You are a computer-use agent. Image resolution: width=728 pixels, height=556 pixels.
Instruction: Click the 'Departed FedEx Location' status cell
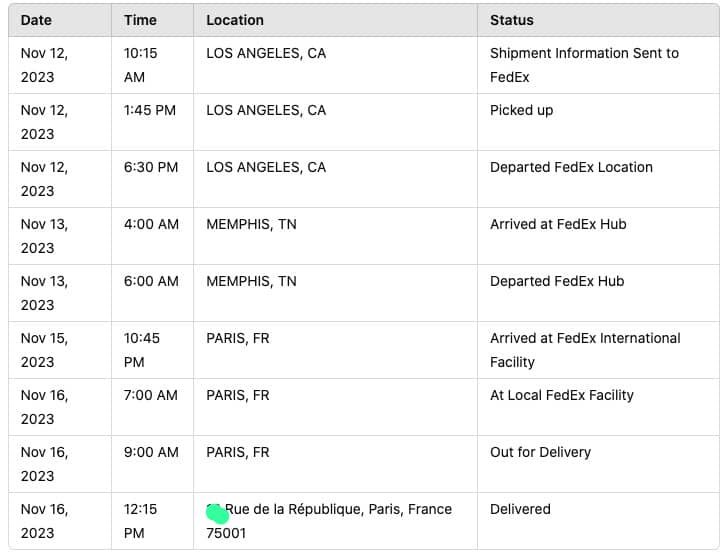click(x=571, y=167)
